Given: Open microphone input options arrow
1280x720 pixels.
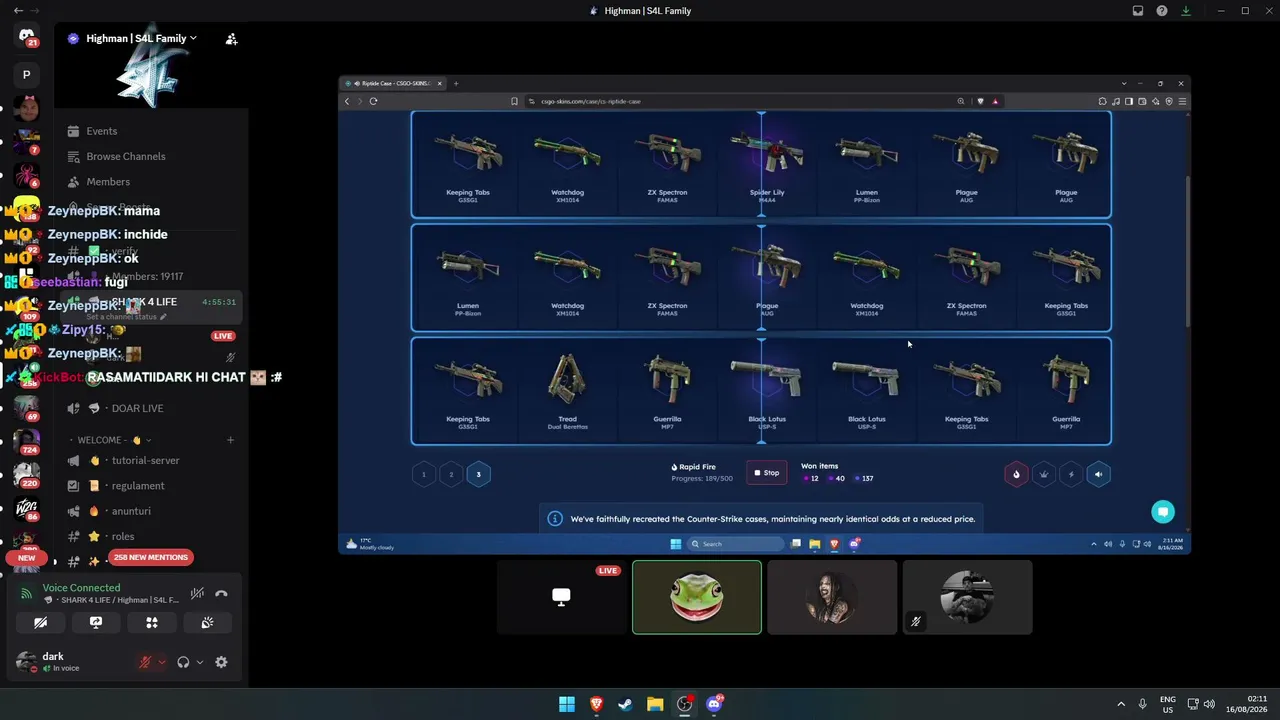Looking at the screenshot, I should (162, 662).
